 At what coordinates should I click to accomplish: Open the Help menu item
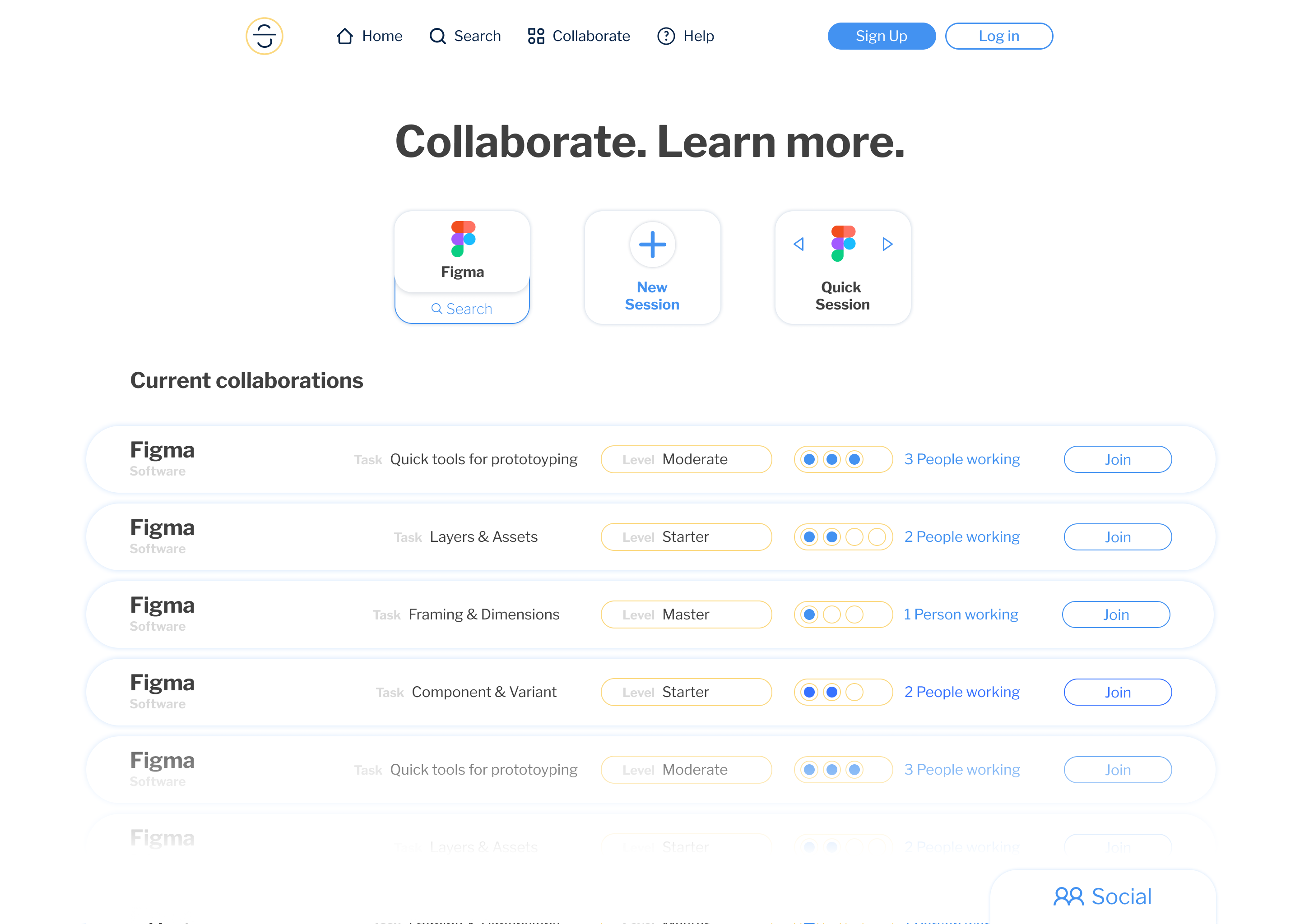click(685, 36)
